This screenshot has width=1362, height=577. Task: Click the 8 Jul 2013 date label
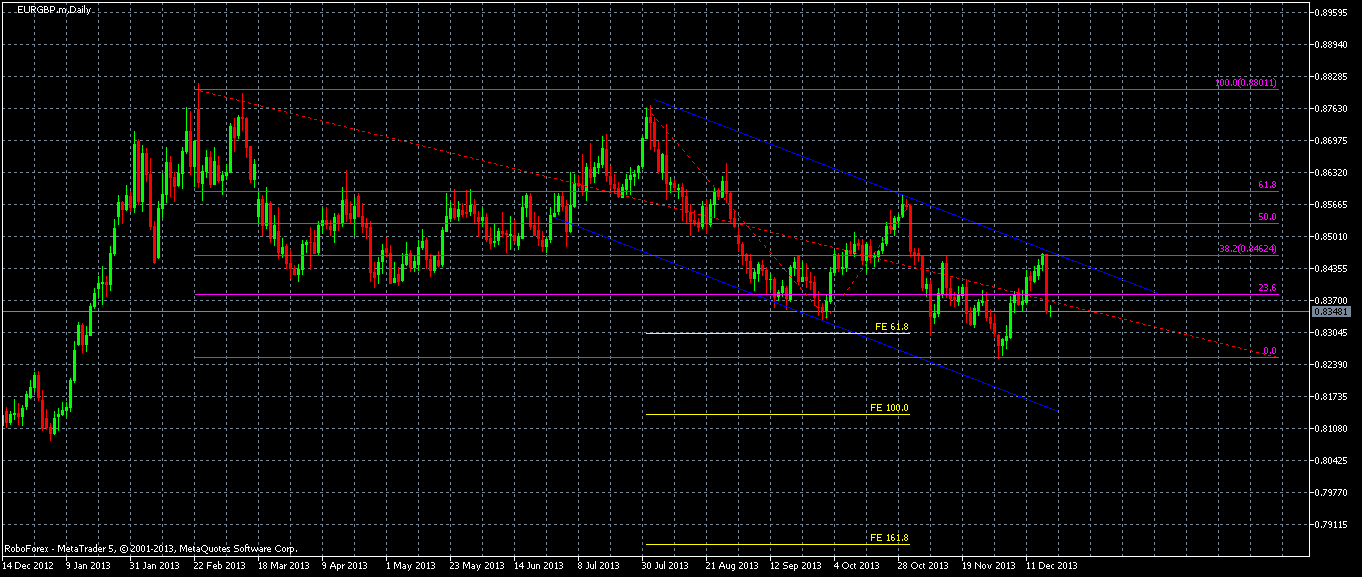pos(600,565)
